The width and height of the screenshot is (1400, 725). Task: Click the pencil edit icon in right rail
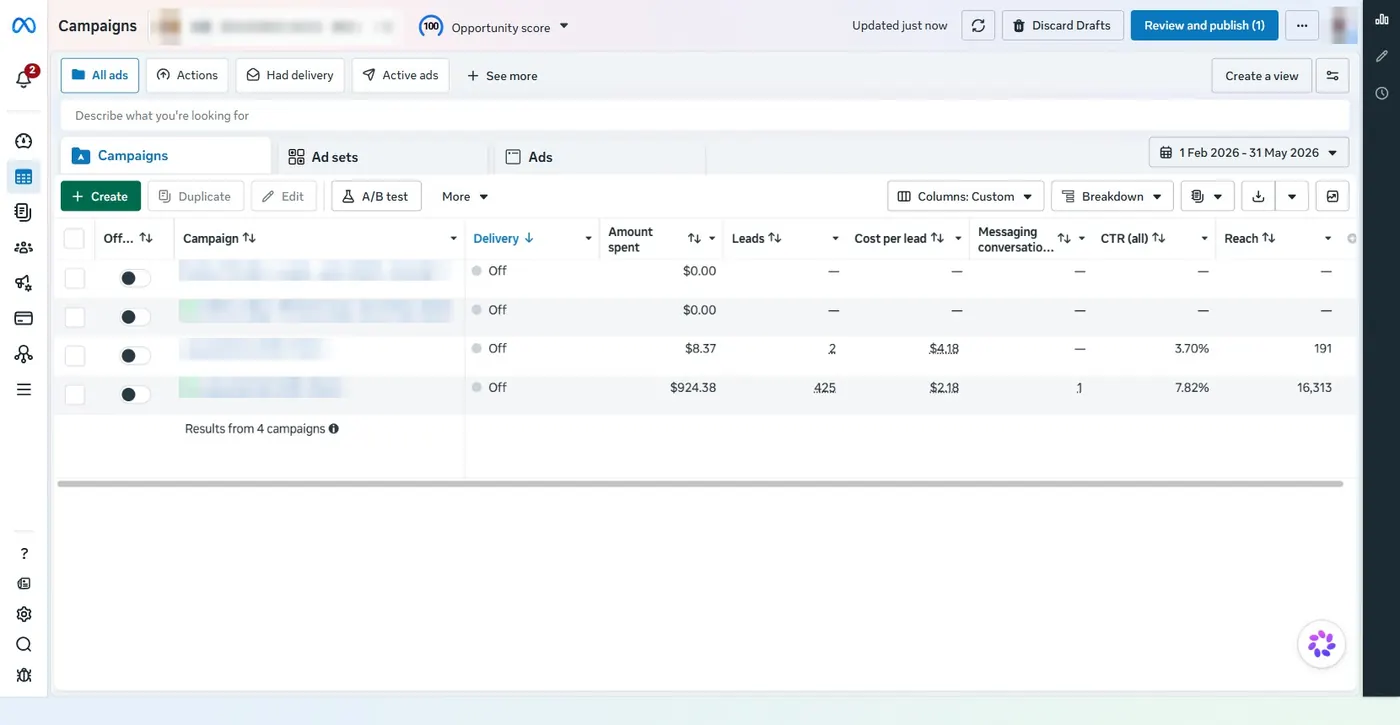coord(1382,57)
